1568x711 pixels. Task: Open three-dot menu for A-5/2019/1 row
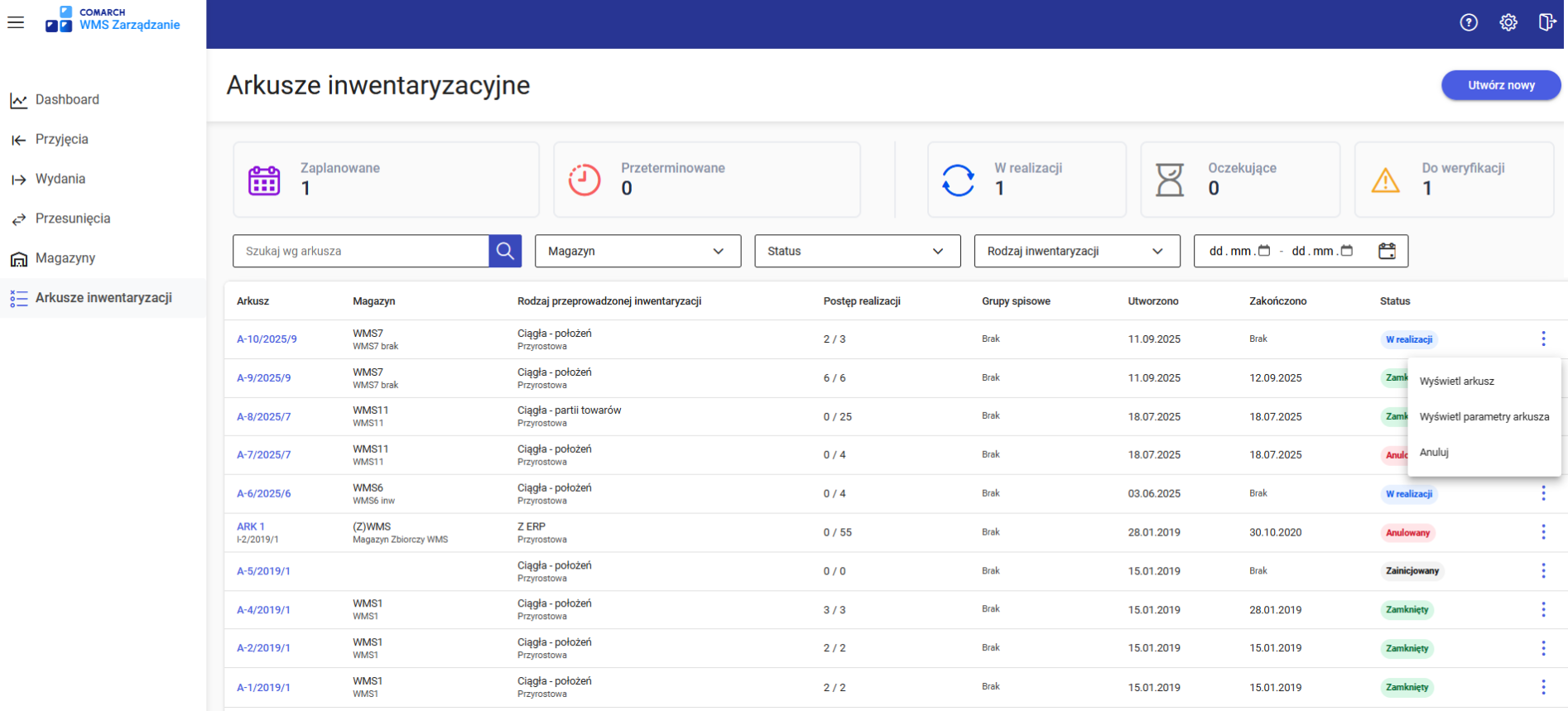click(x=1543, y=571)
